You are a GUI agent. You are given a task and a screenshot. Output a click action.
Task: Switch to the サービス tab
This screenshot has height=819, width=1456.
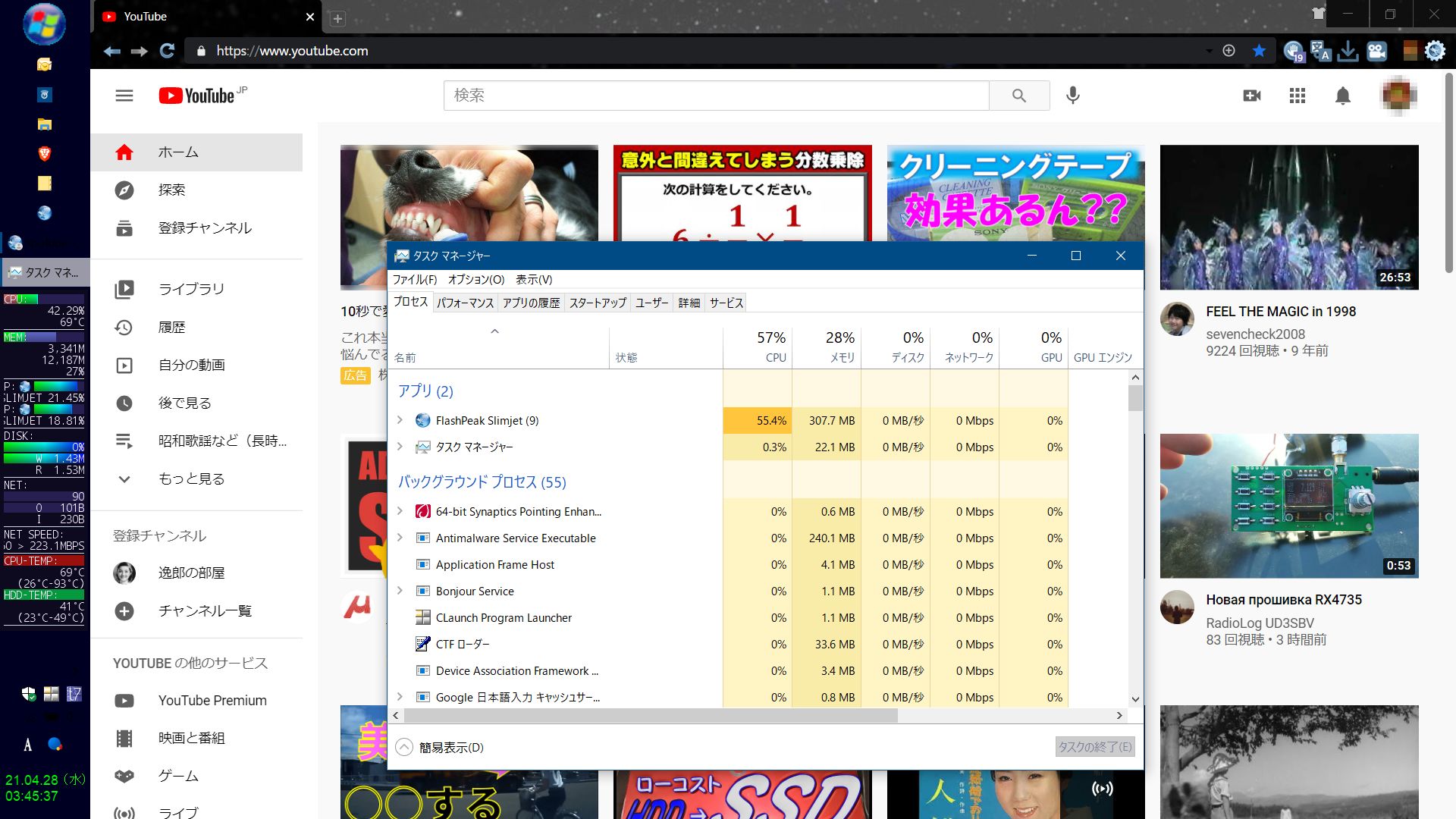(x=726, y=303)
